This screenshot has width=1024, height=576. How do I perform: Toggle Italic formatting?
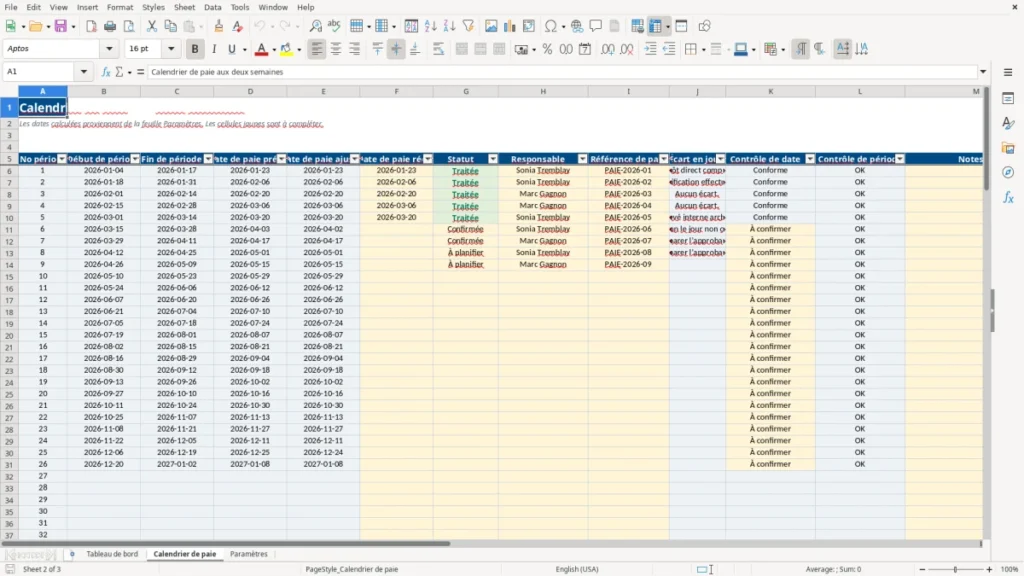pos(214,49)
